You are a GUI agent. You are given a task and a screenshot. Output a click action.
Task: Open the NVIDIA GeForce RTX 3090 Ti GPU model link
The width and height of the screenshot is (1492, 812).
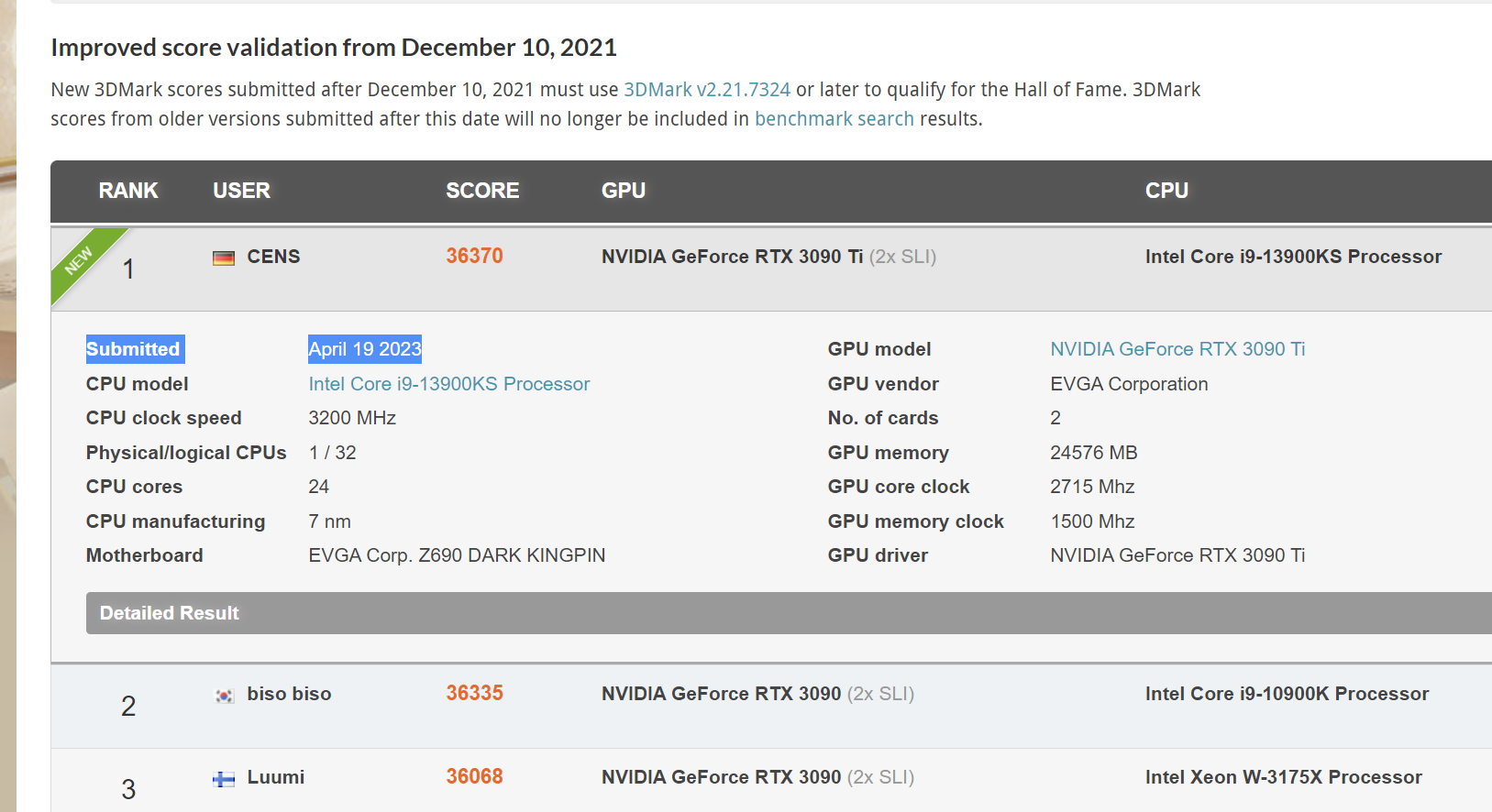[1177, 348]
